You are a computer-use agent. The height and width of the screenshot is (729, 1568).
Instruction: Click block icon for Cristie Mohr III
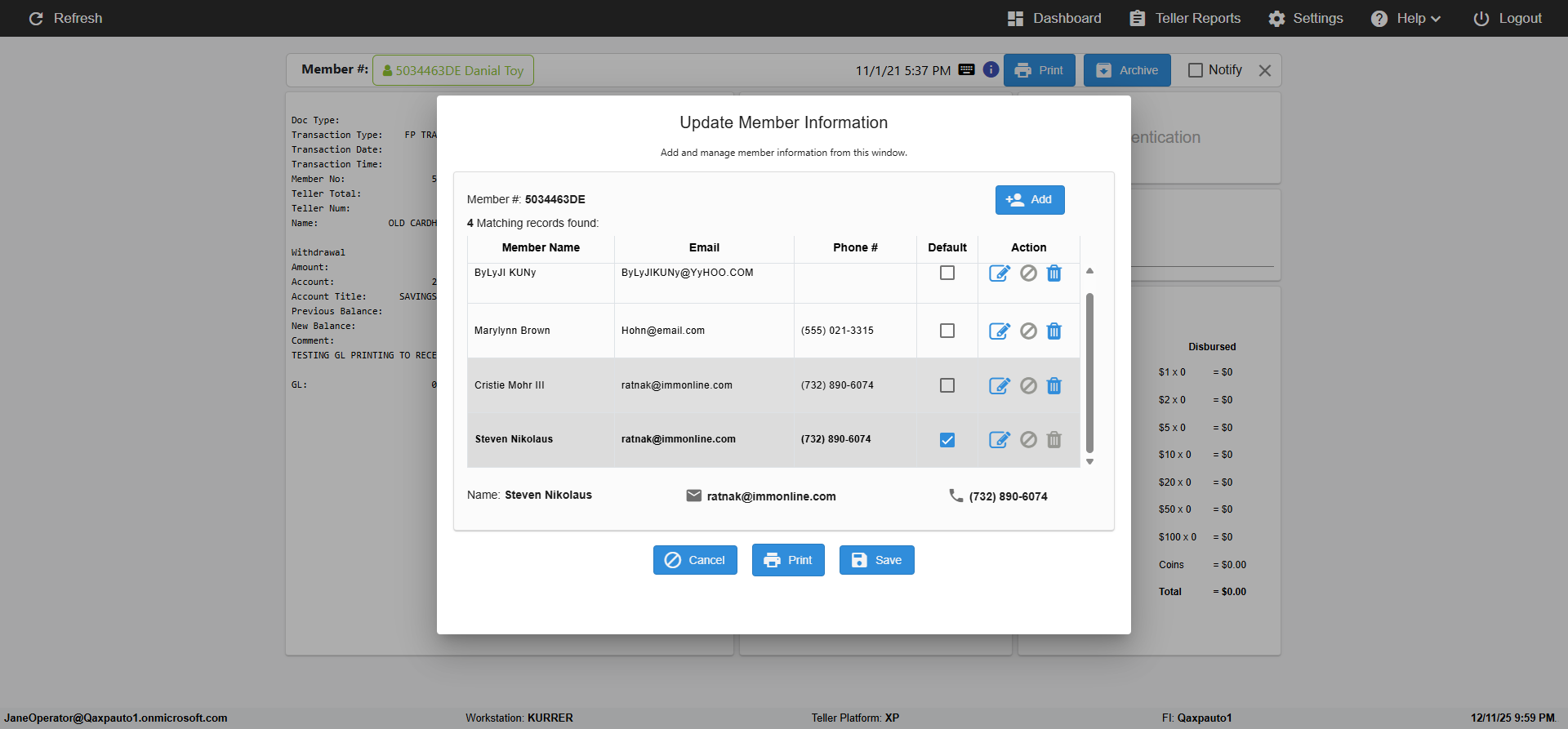point(1029,385)
